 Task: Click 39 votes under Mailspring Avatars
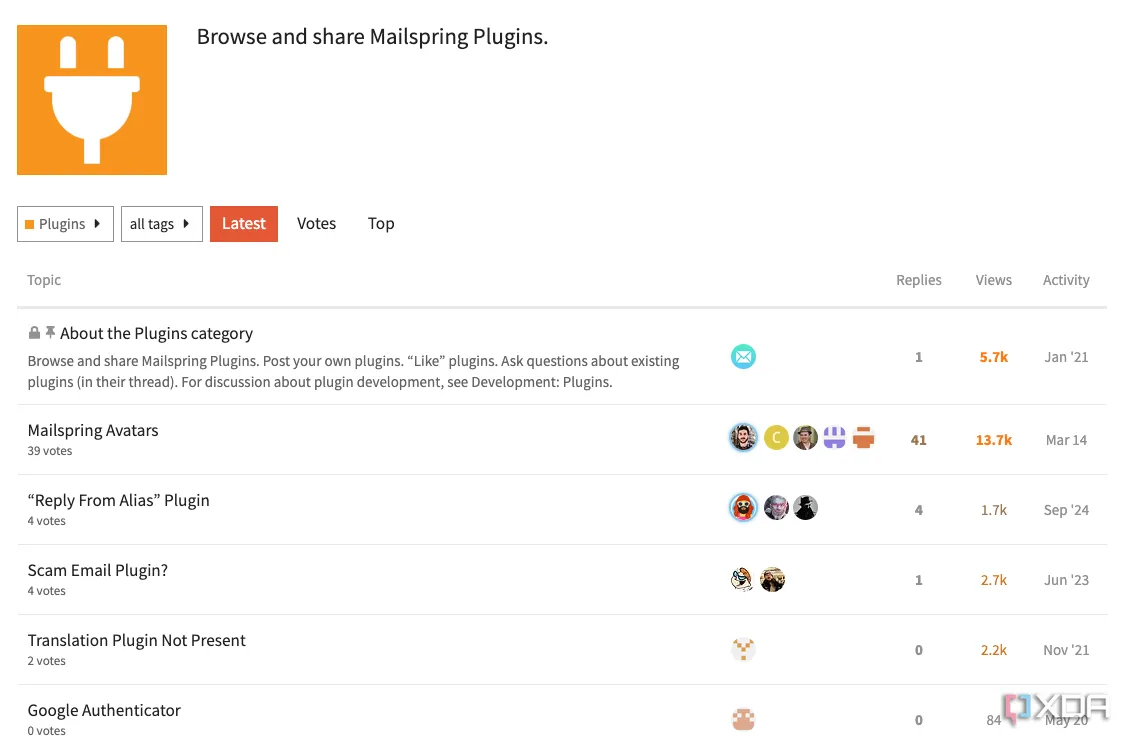pyautogui.click(x=50, y=451)
